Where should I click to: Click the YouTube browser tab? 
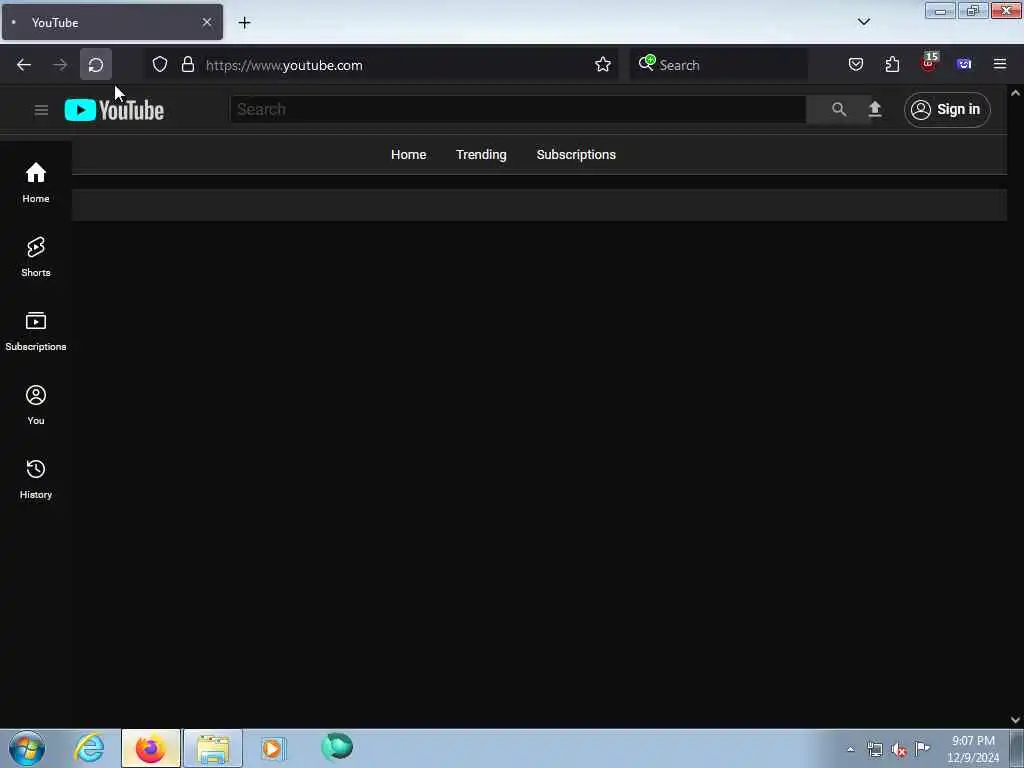click(112, 22)
